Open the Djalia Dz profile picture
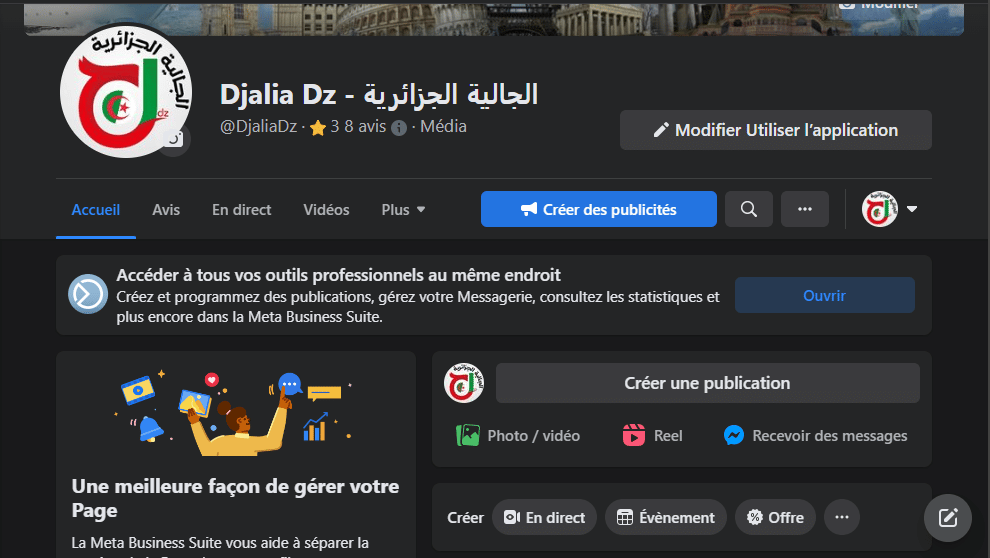990x558 pixels. (126, 92)
